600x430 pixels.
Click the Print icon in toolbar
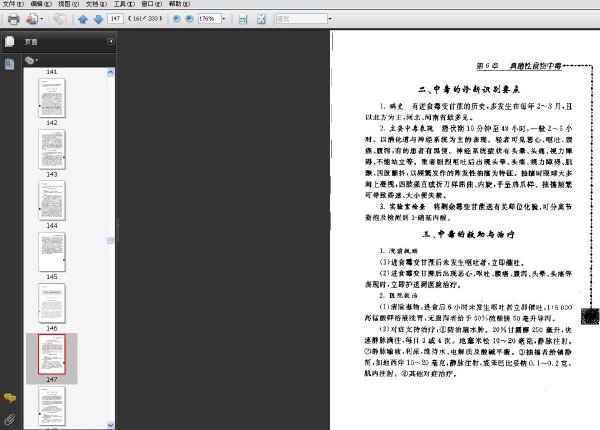click(13, 19)
